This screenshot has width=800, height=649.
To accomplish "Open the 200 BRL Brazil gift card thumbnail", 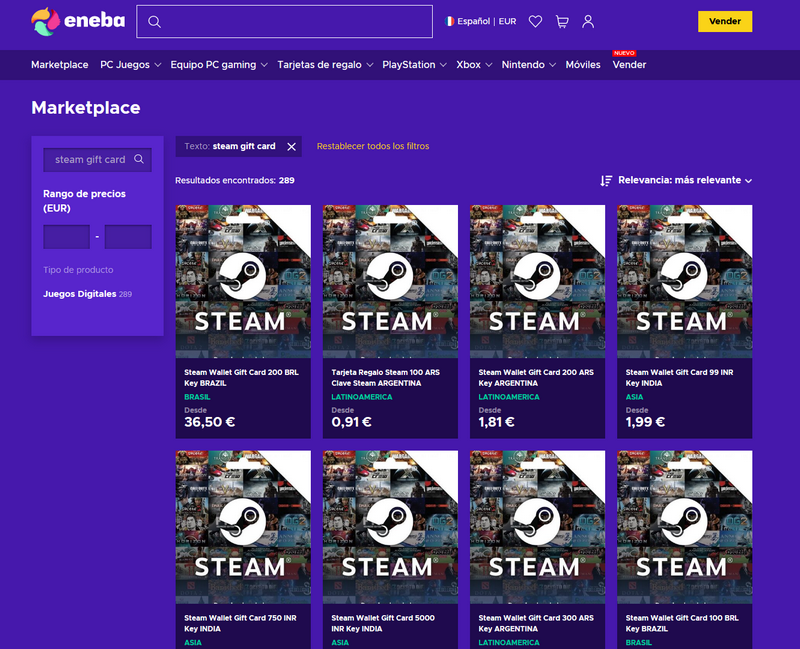I will click(x=243, y=282).
